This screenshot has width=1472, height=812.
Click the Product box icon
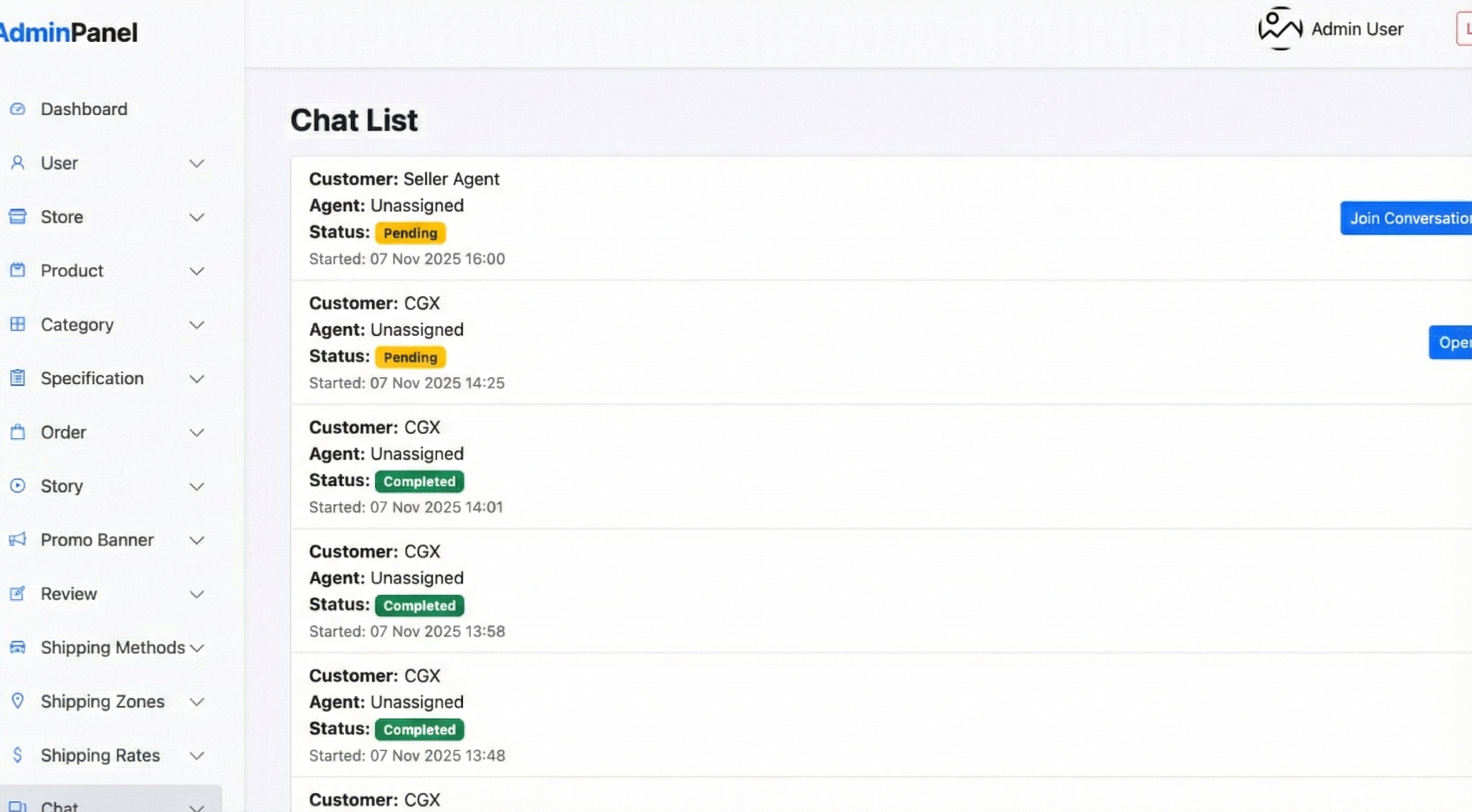18,270
